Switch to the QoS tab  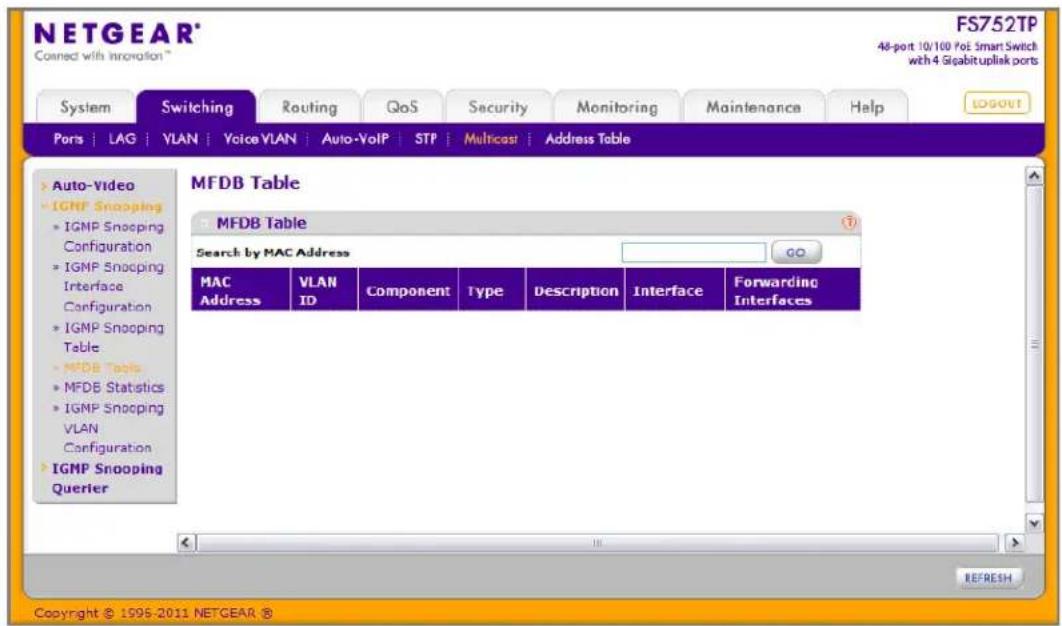coord(402,108)
